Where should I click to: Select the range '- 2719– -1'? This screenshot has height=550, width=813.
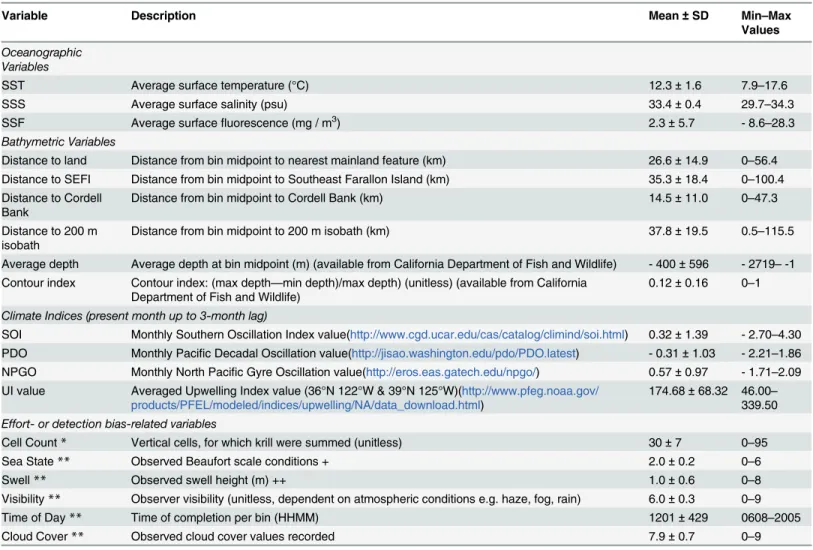768,264
